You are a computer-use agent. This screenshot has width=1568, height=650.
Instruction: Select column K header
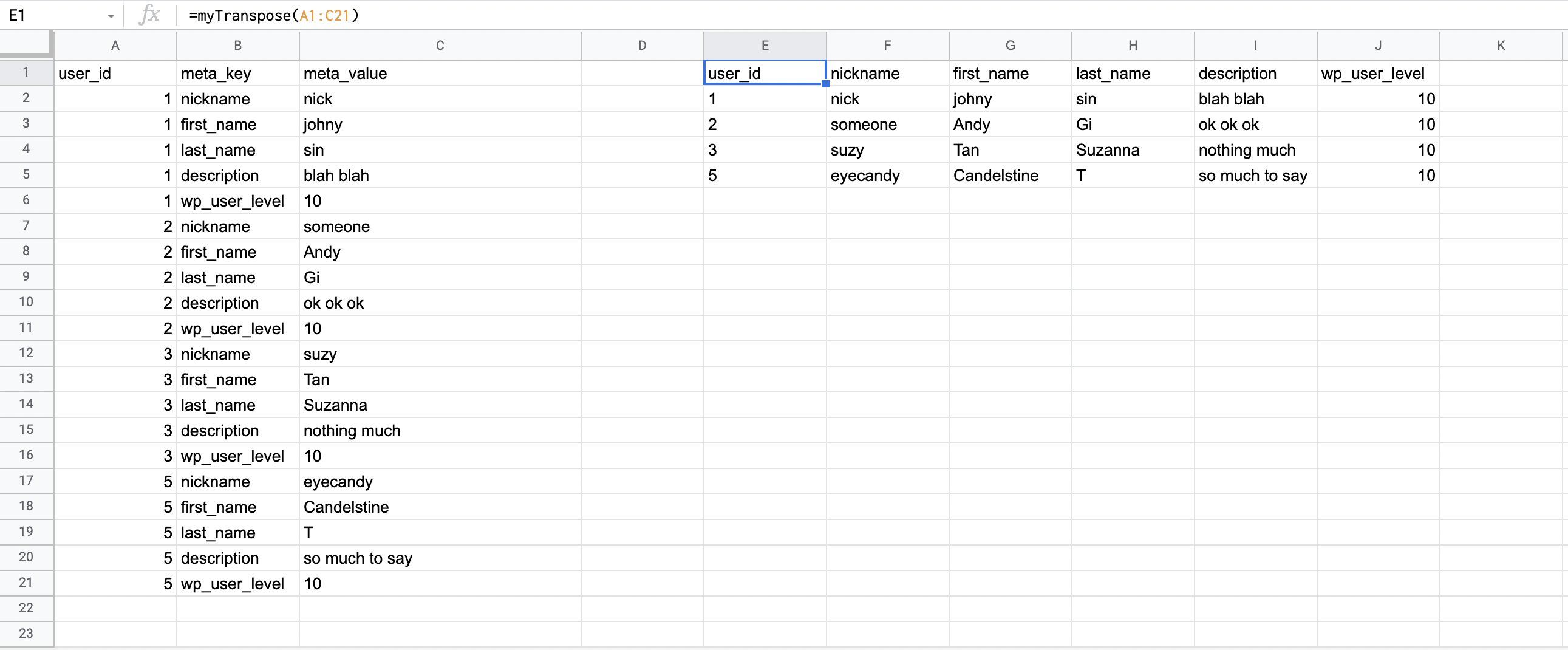click(1500, 44)
